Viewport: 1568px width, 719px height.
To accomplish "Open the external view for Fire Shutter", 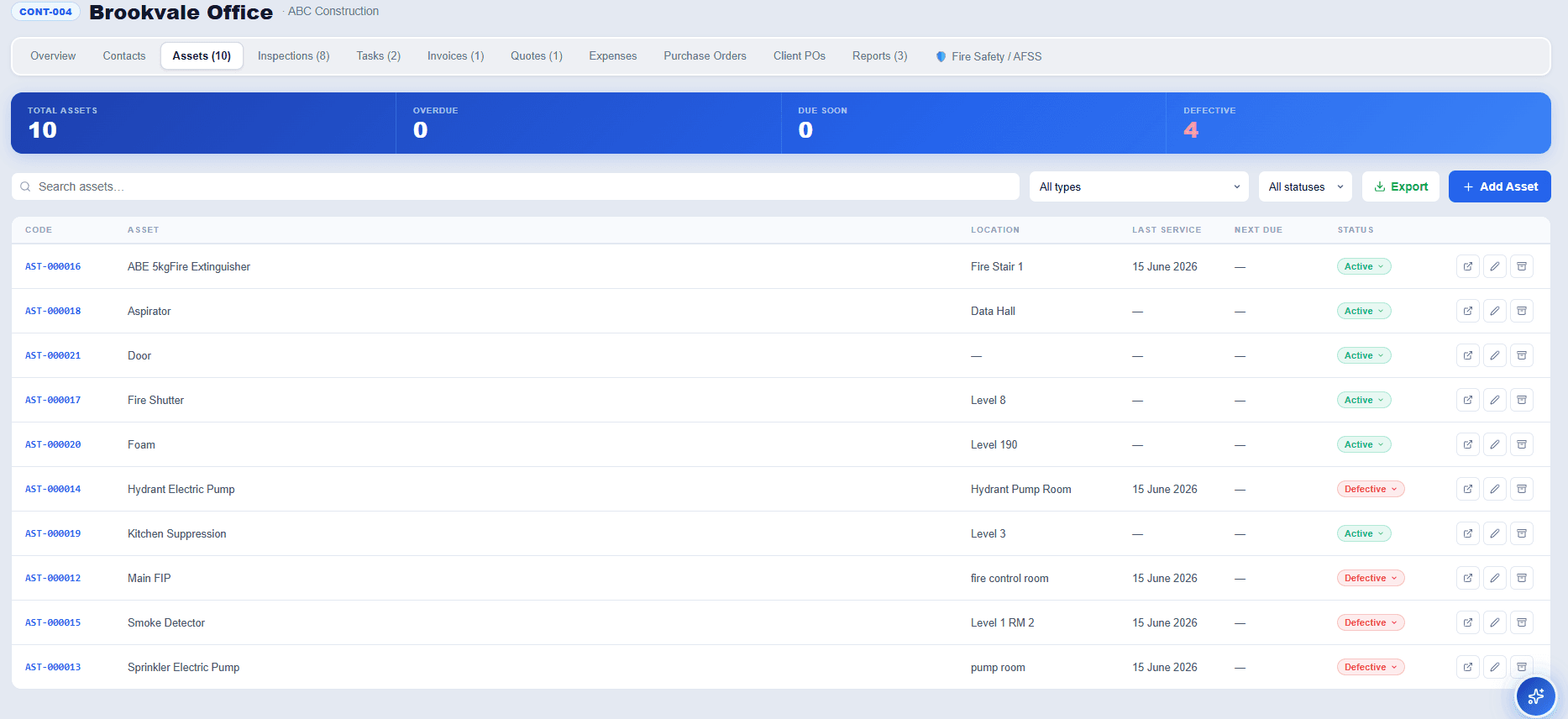I will (1468, 400).
